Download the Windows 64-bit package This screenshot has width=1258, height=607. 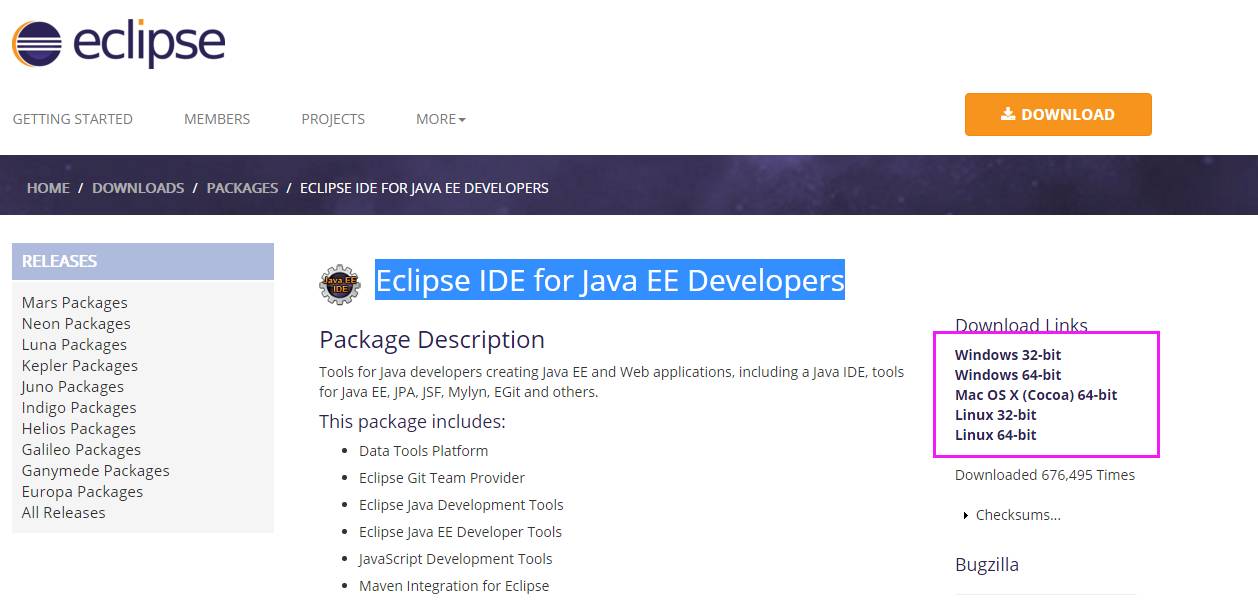(x=1008, y=375)
